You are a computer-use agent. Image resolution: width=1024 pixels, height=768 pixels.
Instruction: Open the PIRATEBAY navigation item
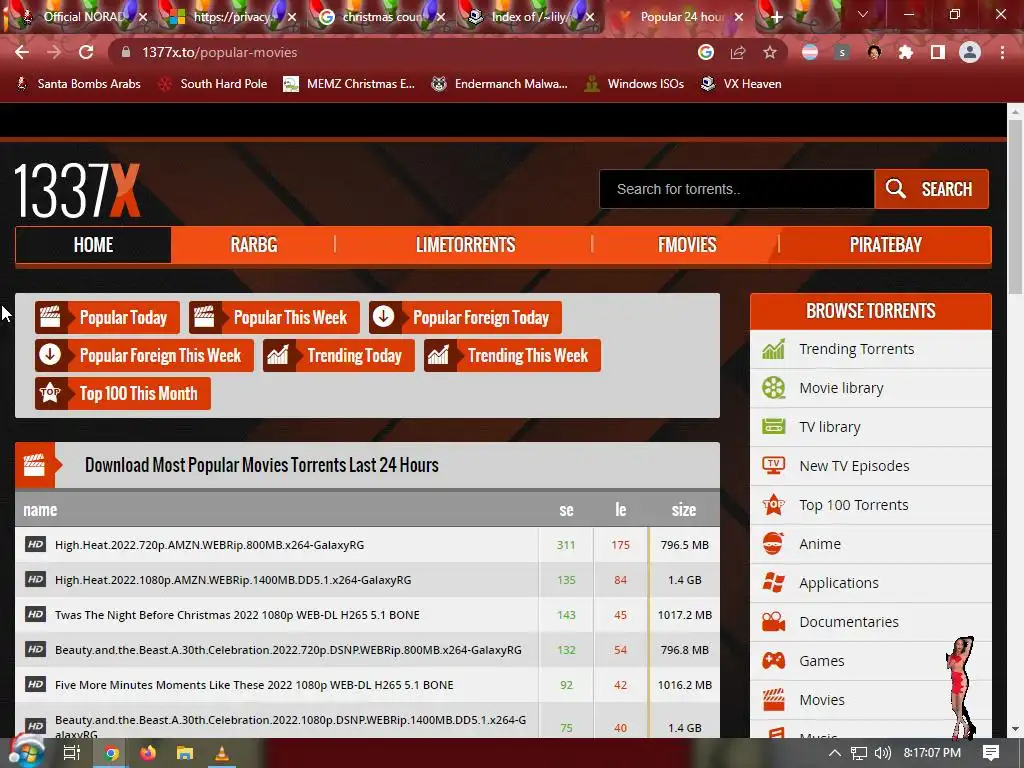point(886,245)
